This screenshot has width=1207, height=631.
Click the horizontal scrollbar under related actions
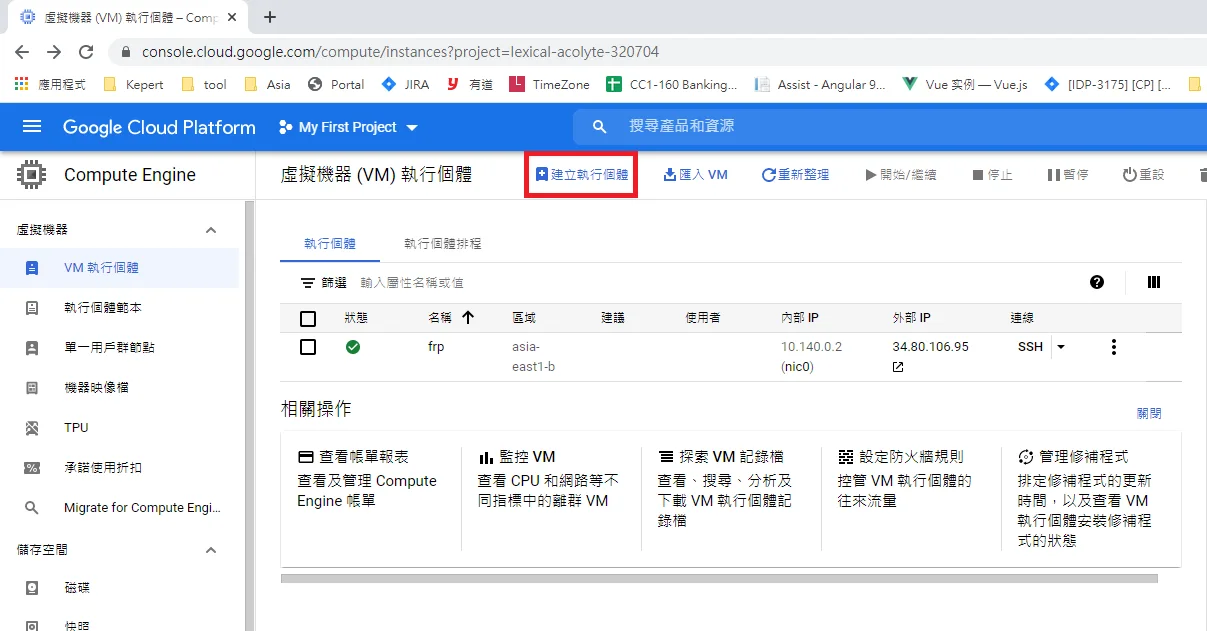click(718, 578)
